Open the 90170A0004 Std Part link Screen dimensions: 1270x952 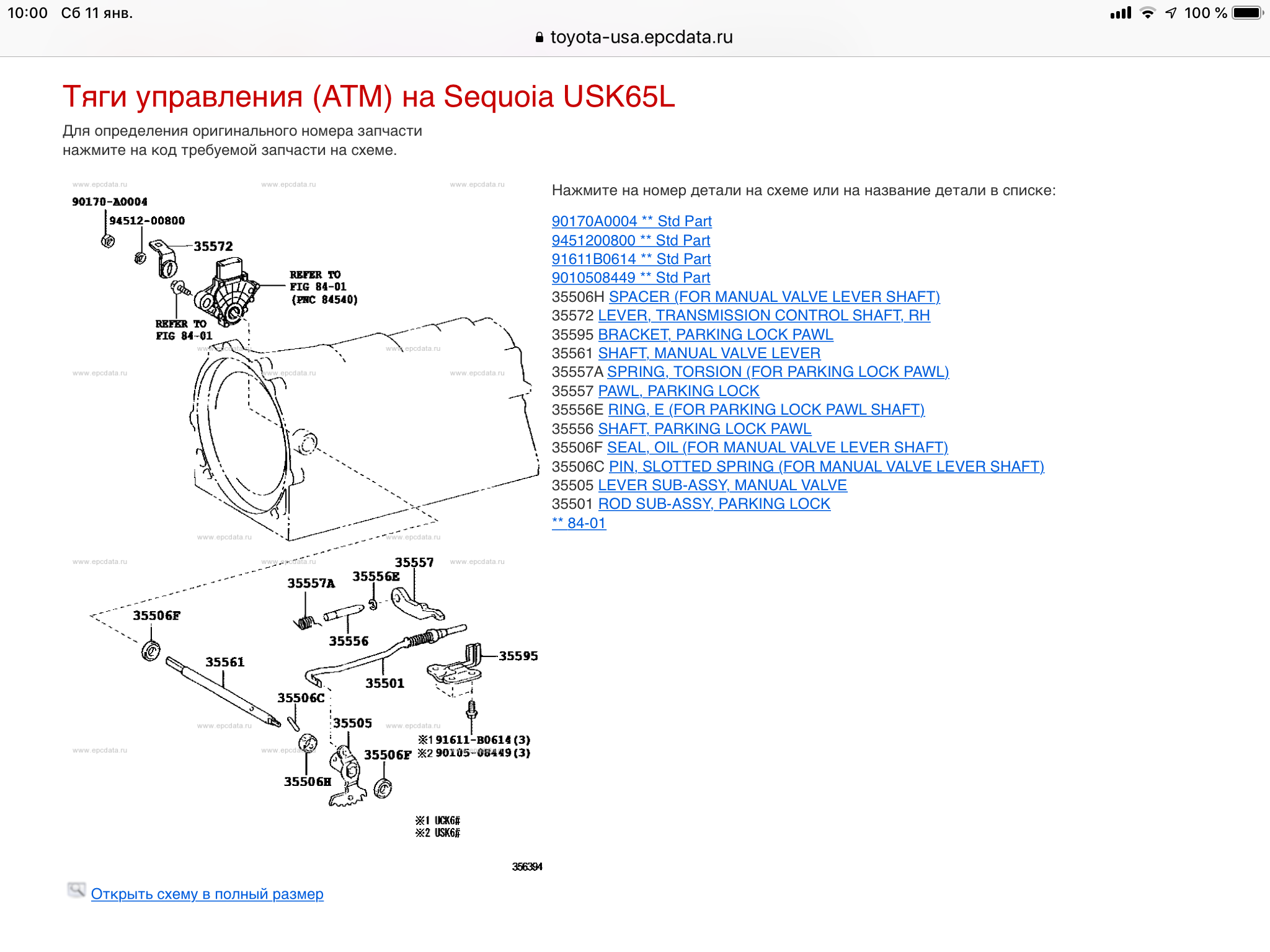[631, 221]
